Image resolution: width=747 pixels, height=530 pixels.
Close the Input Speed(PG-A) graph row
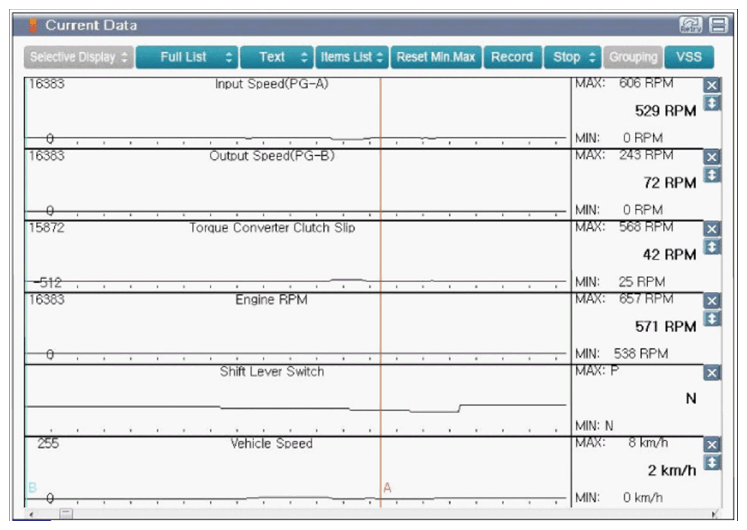pyautogui.click(x=712, y=85)
